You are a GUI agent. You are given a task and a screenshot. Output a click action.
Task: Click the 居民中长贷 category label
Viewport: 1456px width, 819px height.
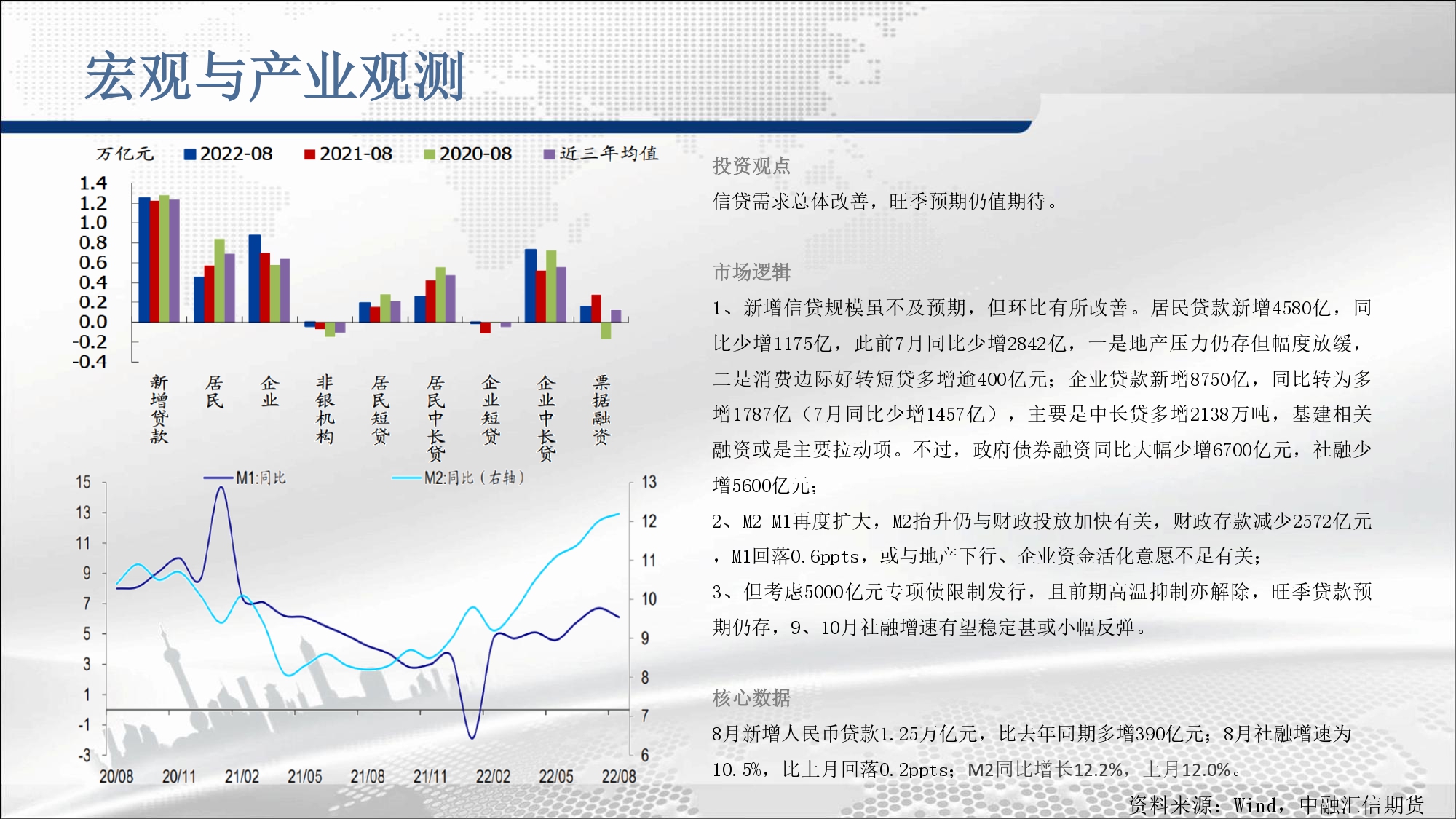tap(436, 418)
